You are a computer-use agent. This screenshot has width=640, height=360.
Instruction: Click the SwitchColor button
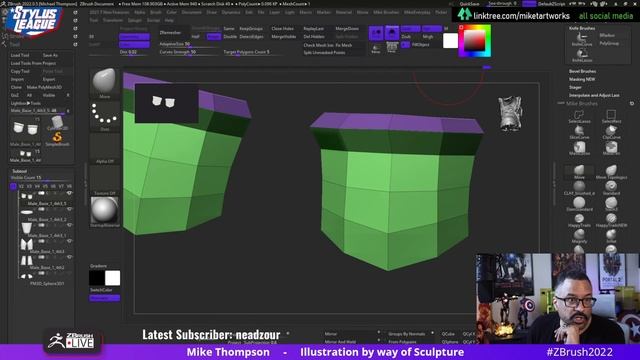(101, 290)
